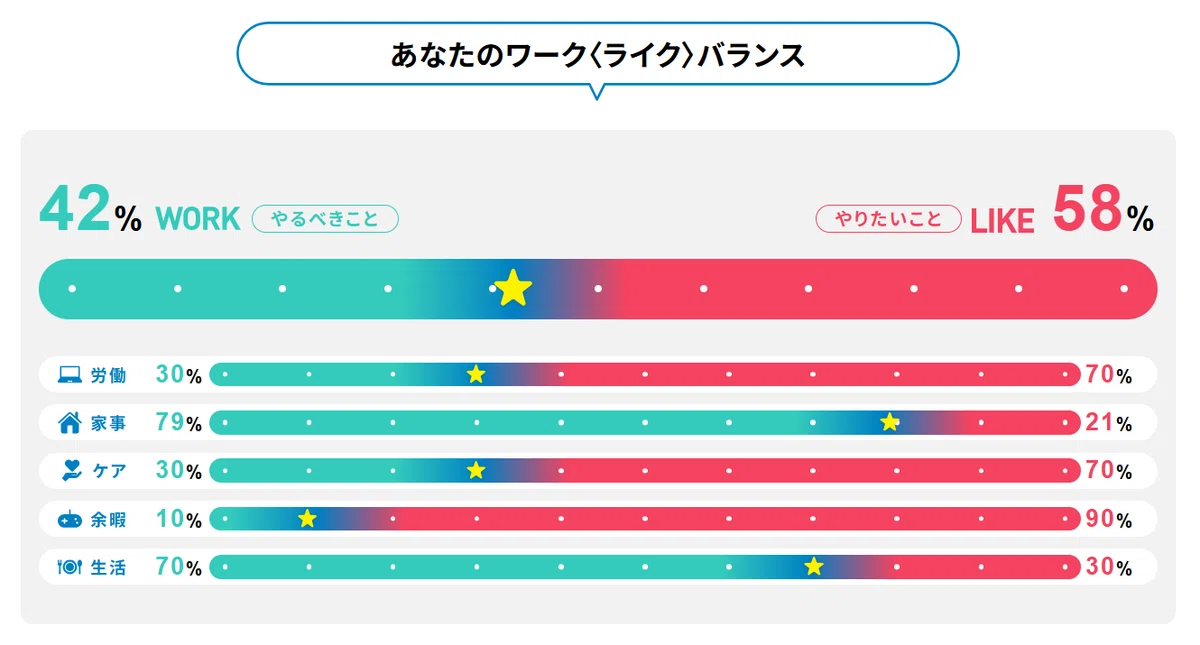Click the 90% value on the 余暇 row

coord(1109,519)
